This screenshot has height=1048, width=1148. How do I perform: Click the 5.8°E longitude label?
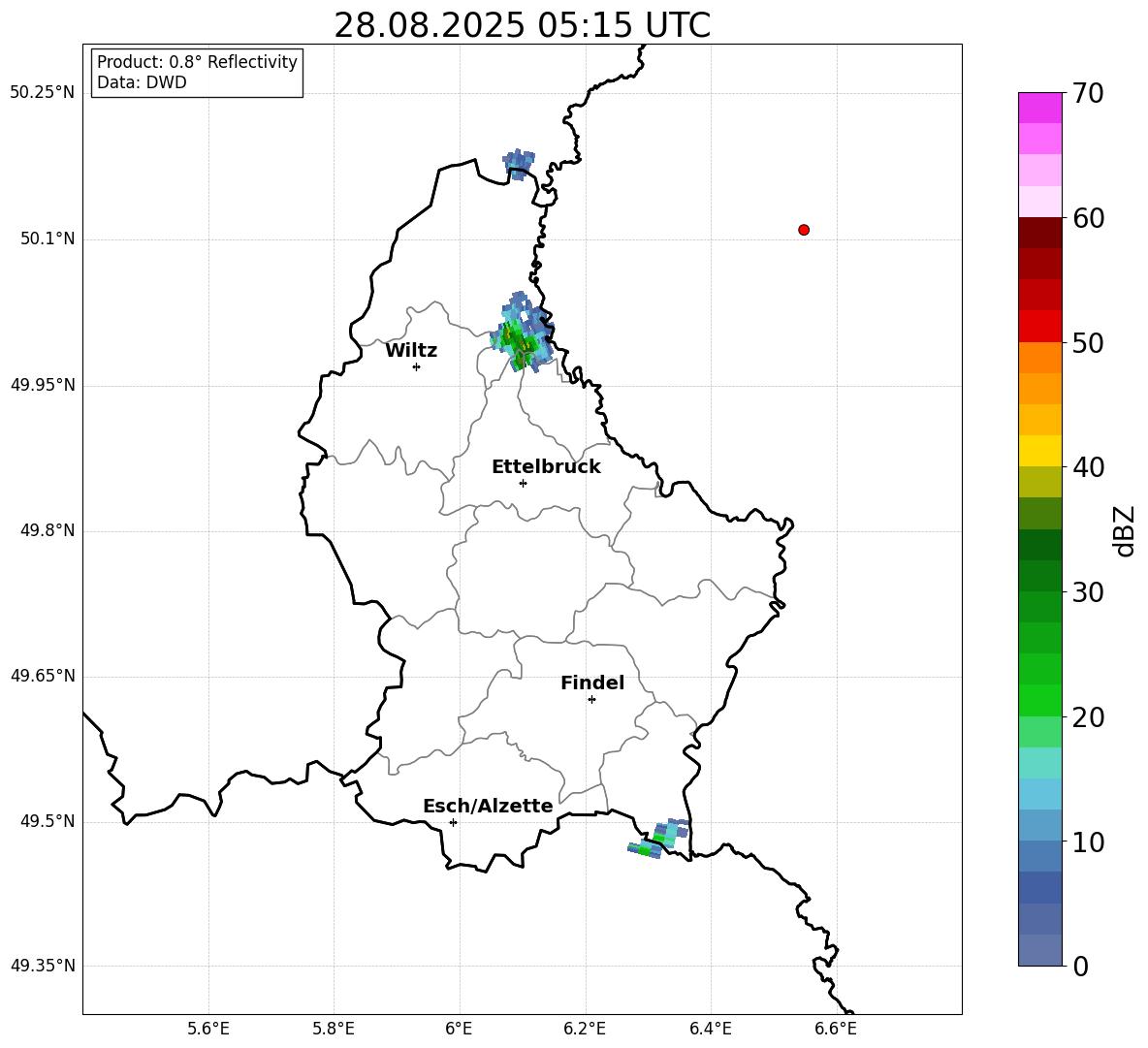pyautogui.click(x=334, y=1029)
